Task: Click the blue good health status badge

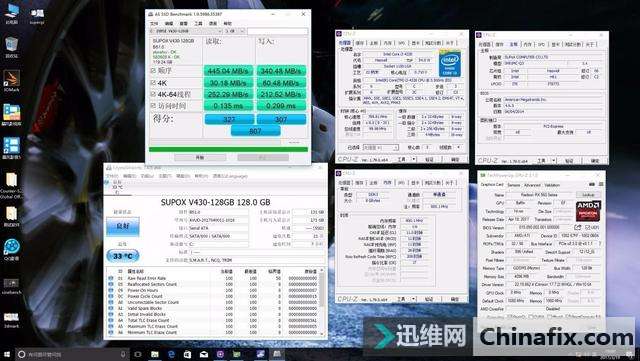Action: pos(122,226)
